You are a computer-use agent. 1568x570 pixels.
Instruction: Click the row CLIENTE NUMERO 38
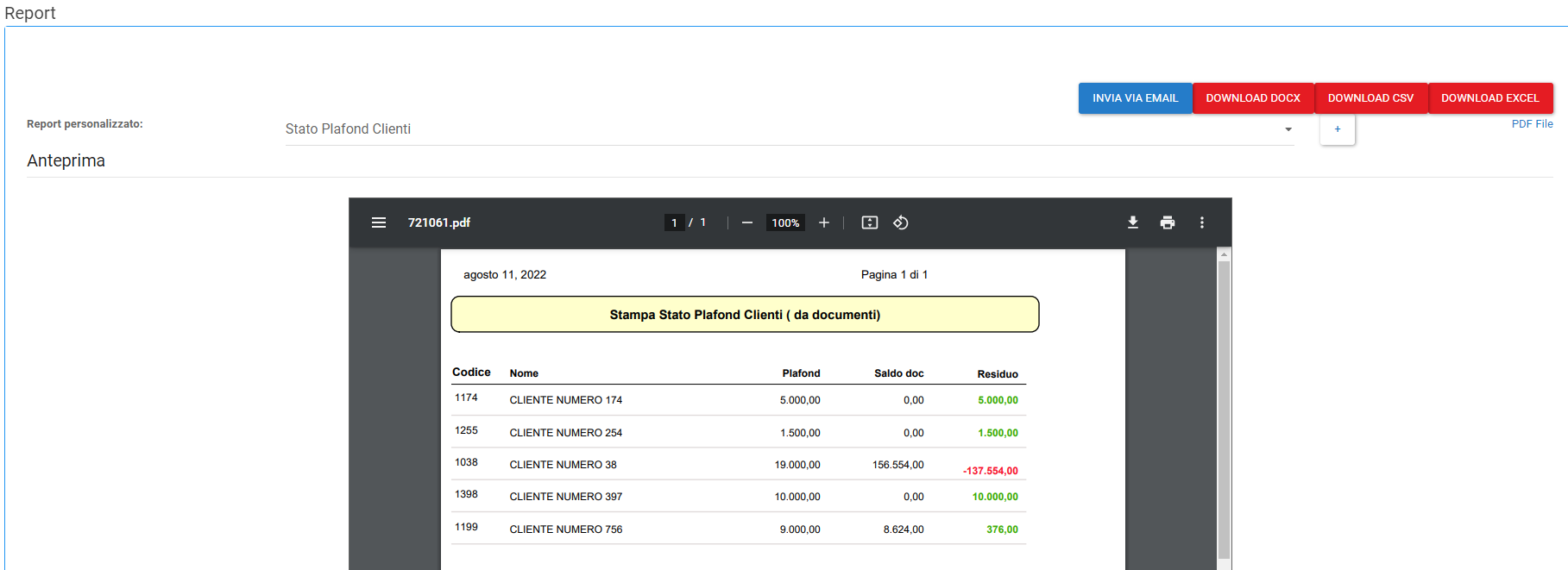coord(739,464)
